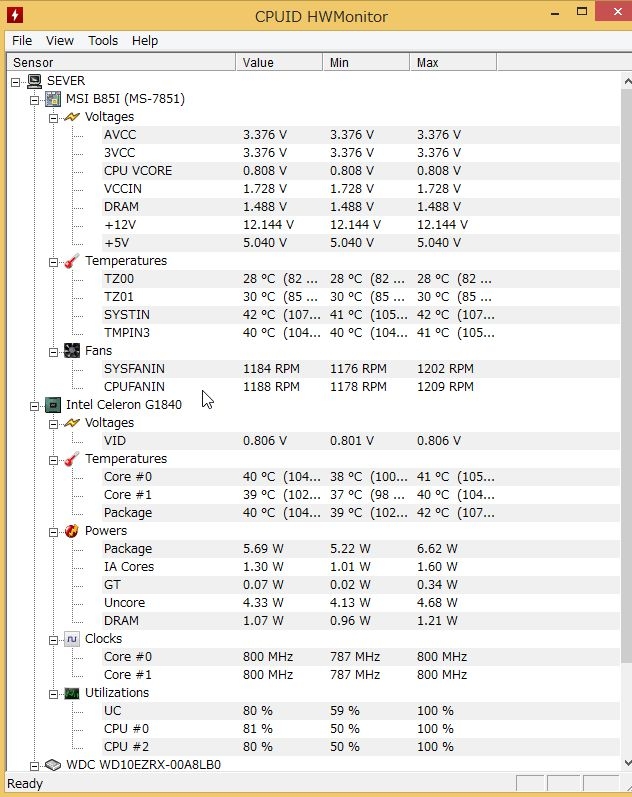Click the MSI B85I motherboard icon
632x797 pixels.
click(x=52, y=99)
